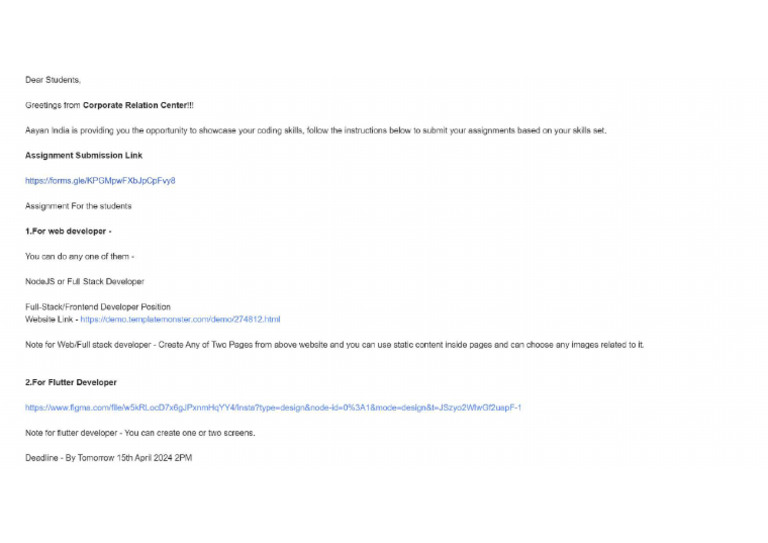Click the 'Note for Web/Full stack developer' sentence
The height and width of the screenshot is (543, 768).
[335, 345]
